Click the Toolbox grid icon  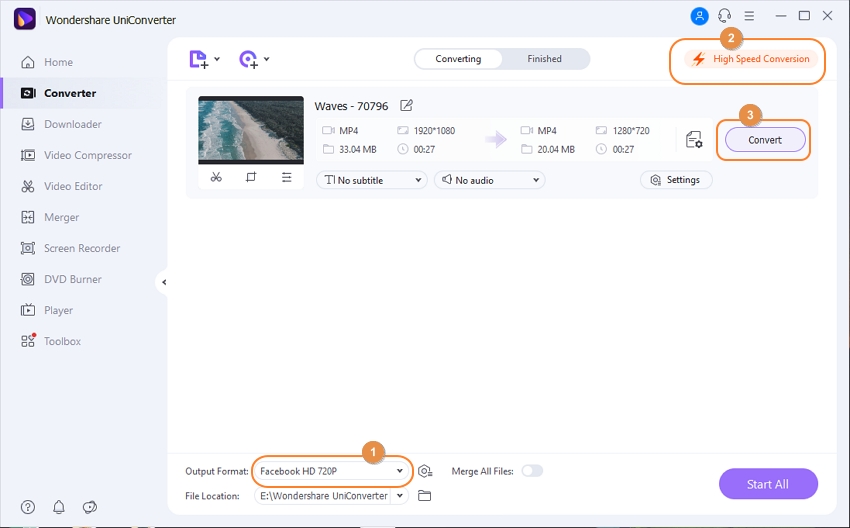point(28,341)
